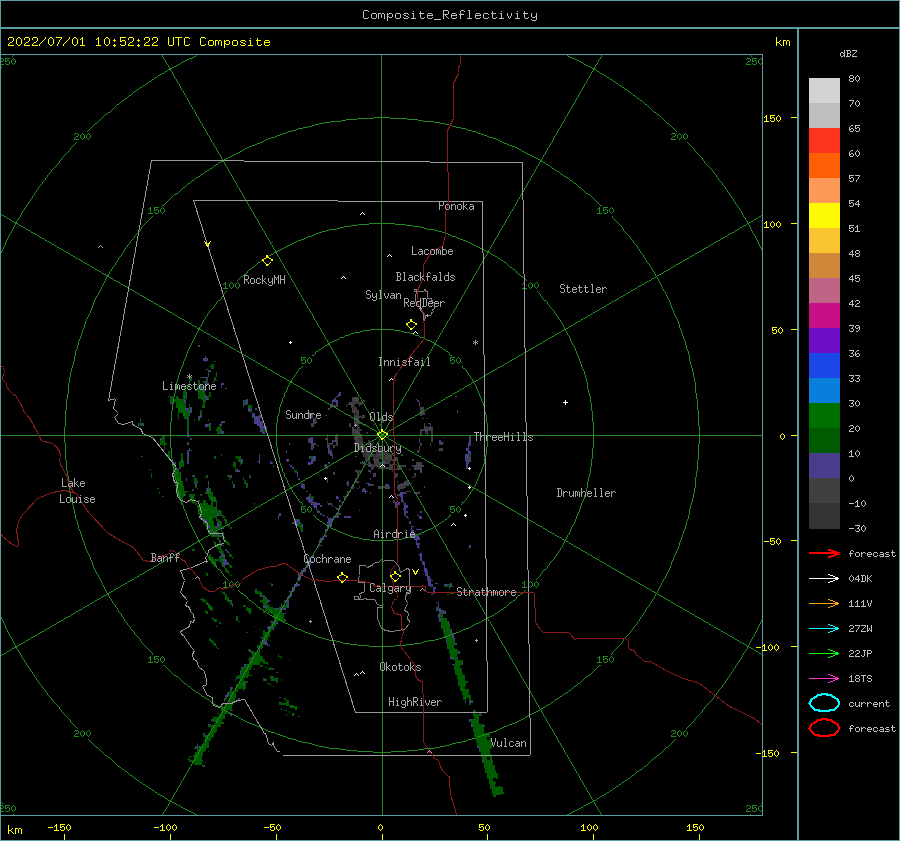Click the Didsbury town label
900x841 pixels.
coord(378,448)
